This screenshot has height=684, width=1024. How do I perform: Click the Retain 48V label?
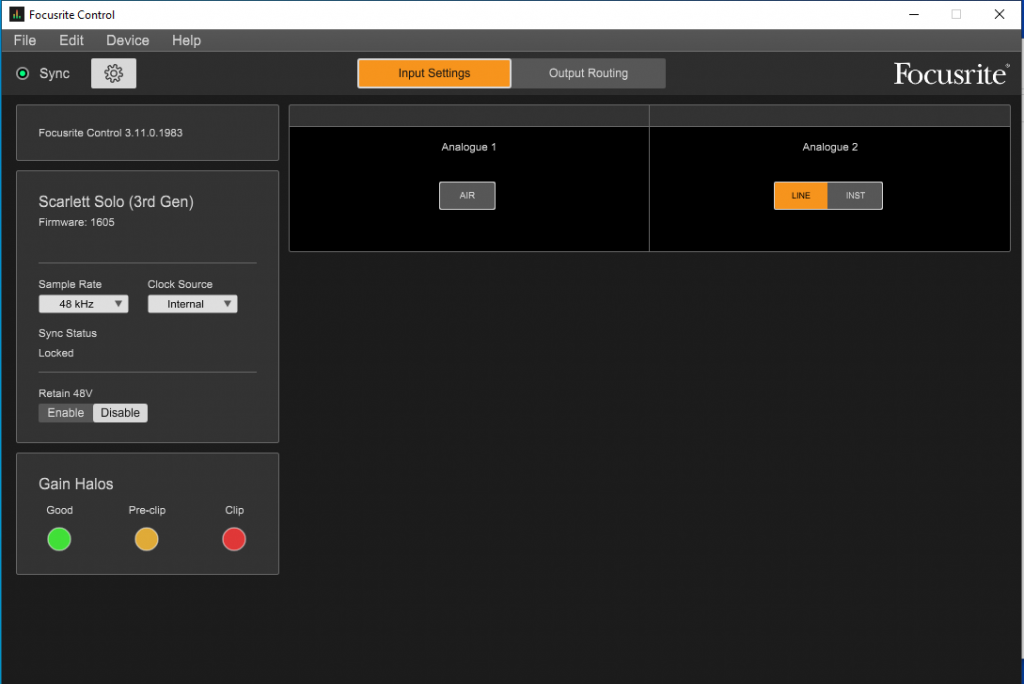point(65,393)
